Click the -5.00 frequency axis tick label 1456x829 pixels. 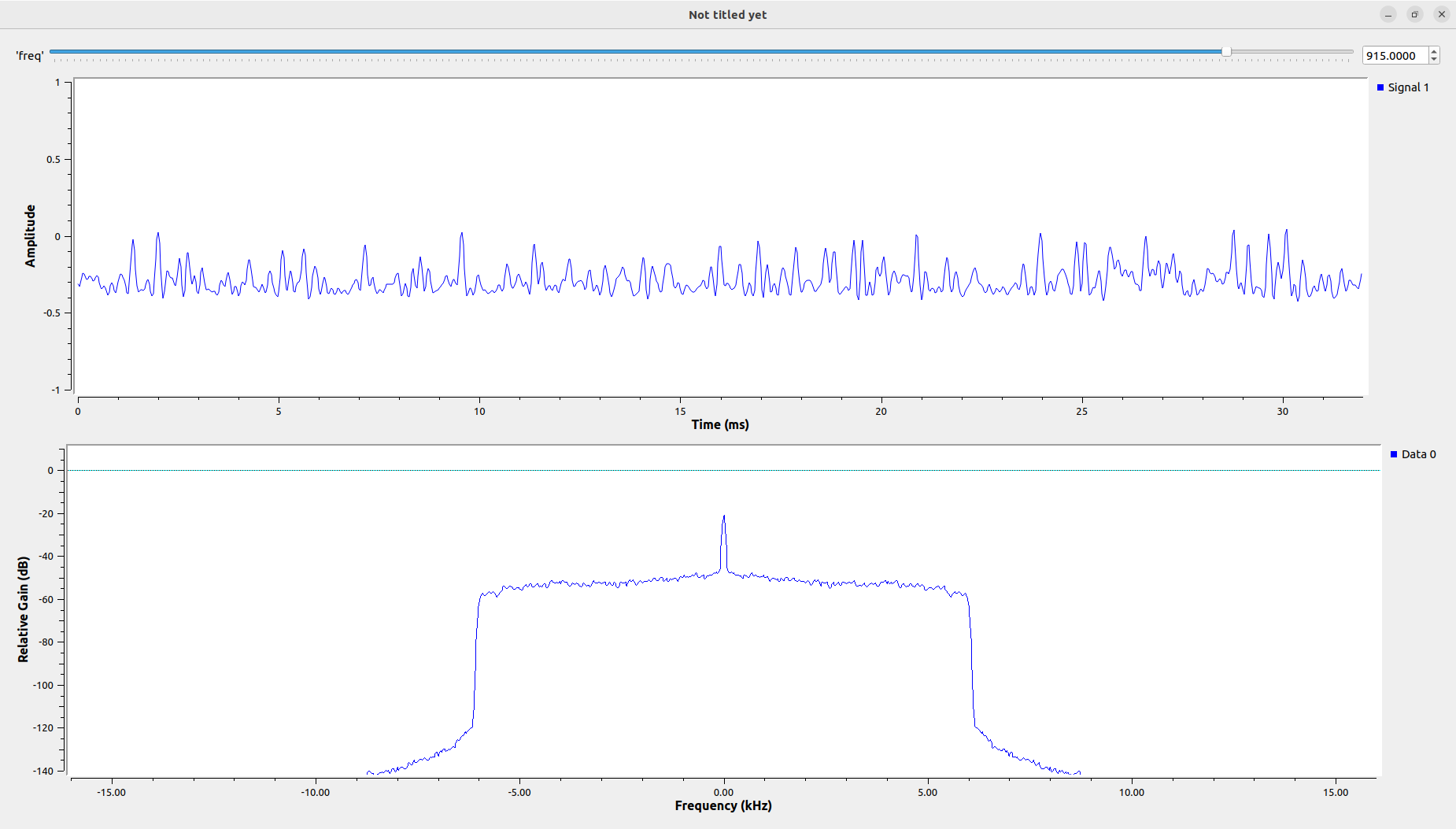(519, 792)
